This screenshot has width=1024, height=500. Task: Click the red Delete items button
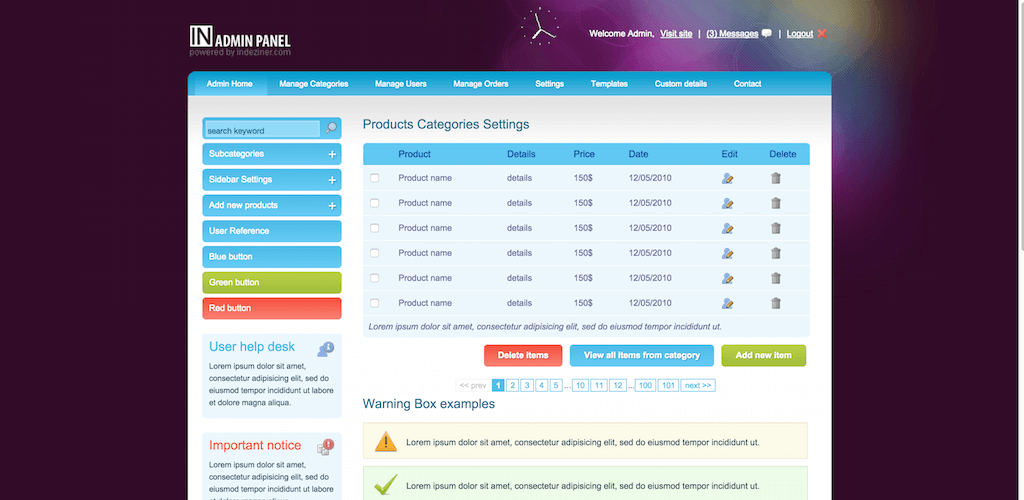click(x=523, y=355)
